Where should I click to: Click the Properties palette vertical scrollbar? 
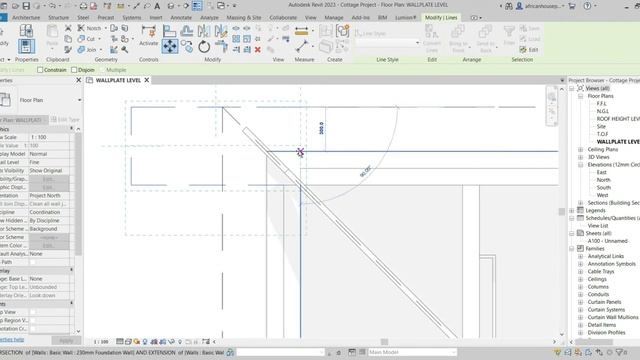coord(78,194)
